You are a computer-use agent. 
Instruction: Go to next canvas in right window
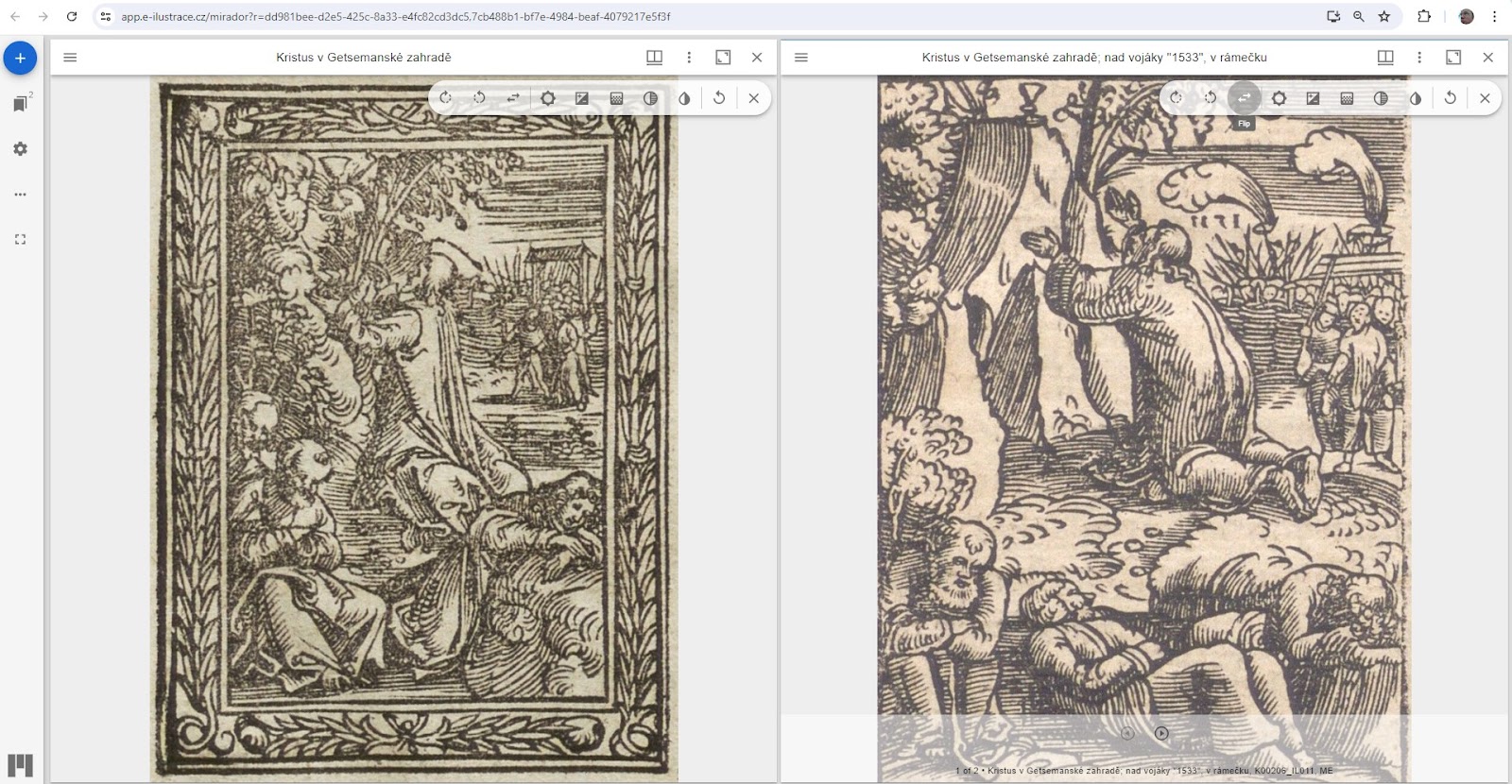1161,733
